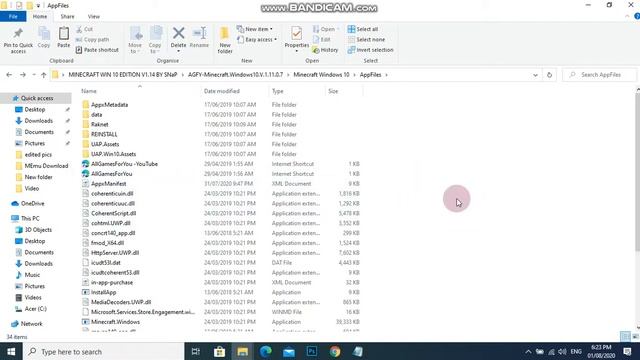
Task: Go up one folder level
Action: click(x=43, y=75)
